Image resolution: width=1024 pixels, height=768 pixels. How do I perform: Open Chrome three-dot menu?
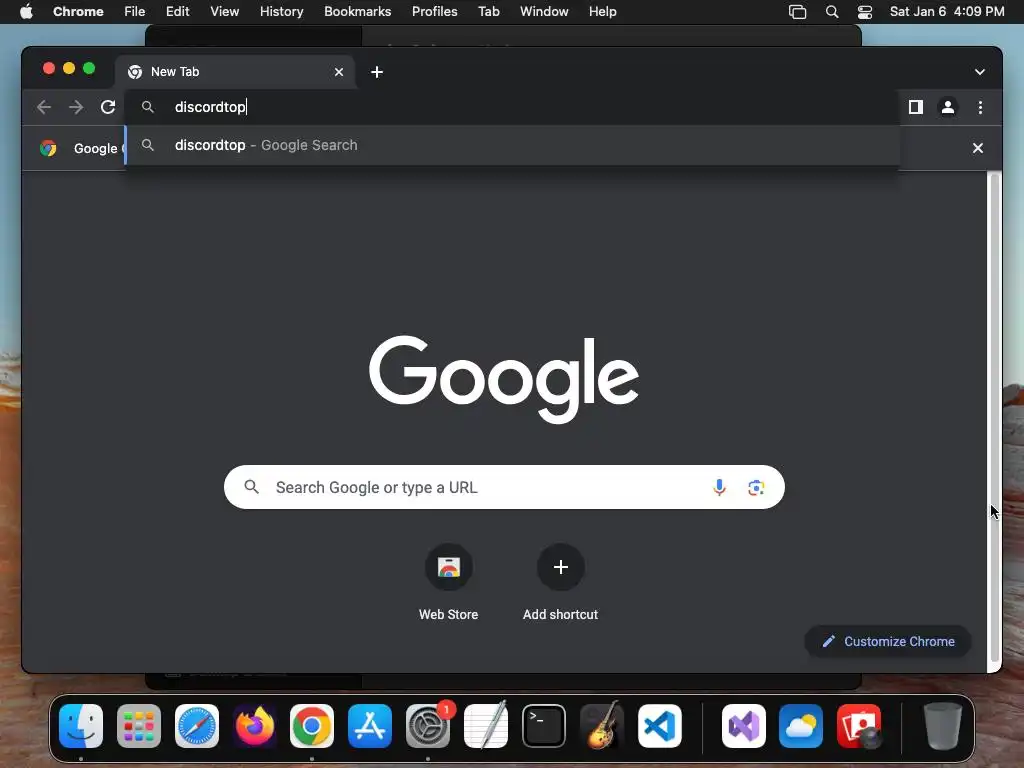[x=980, y=107]
